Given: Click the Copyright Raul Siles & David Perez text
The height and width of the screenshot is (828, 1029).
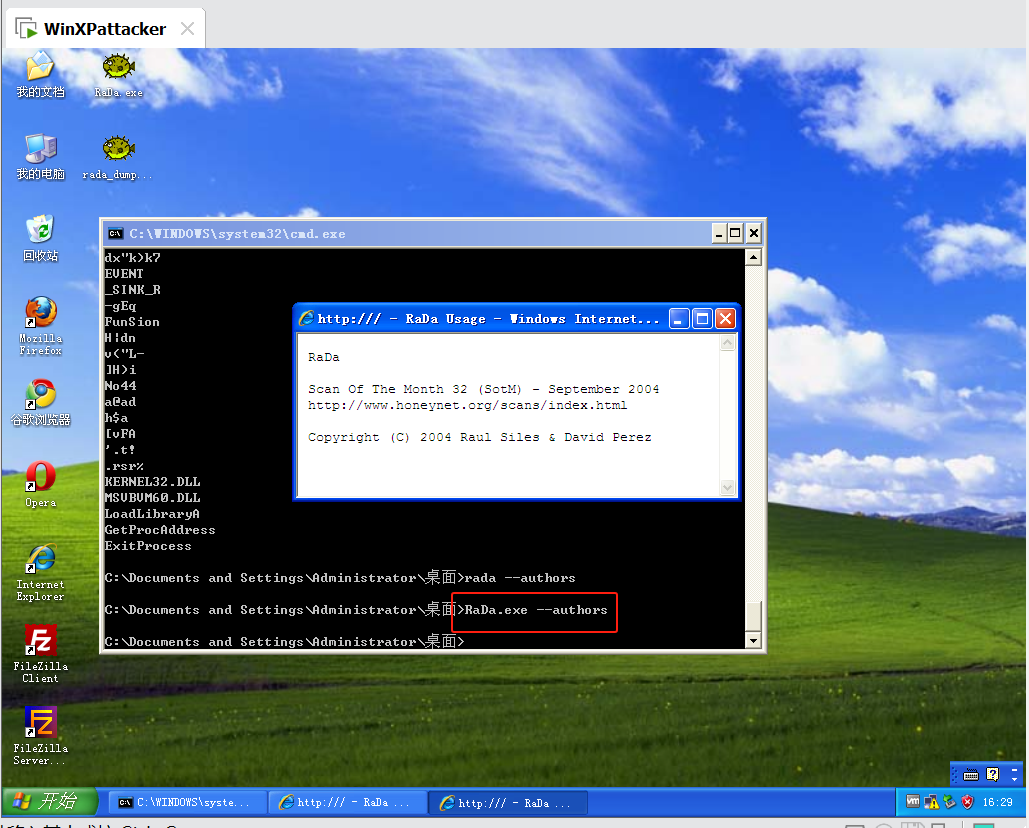Looking at the screenshot, I should coord(480,438).
